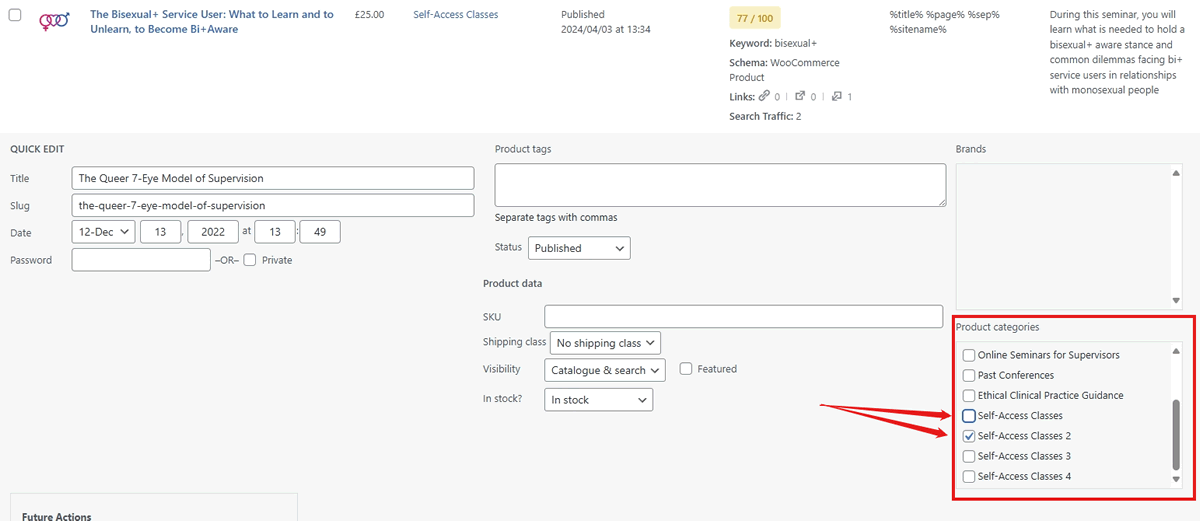Toggle the Private checkbox

click(250, 260)
